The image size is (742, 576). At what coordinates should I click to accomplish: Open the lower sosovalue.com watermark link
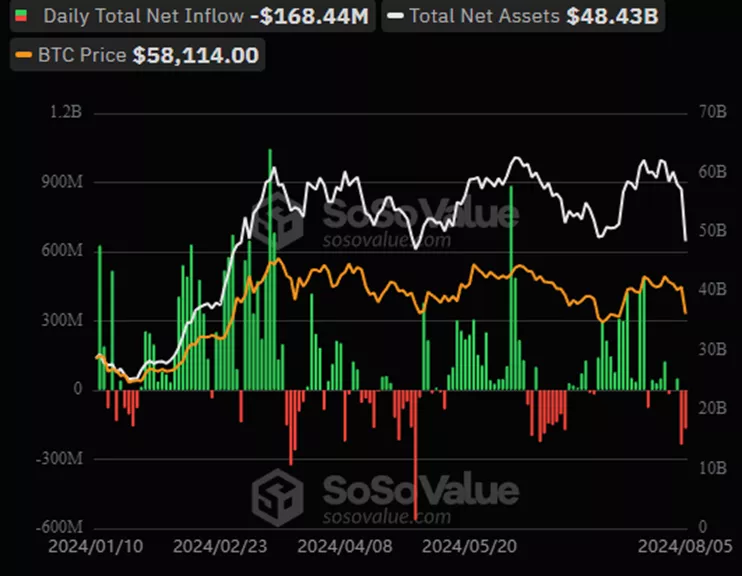point(386,517)
